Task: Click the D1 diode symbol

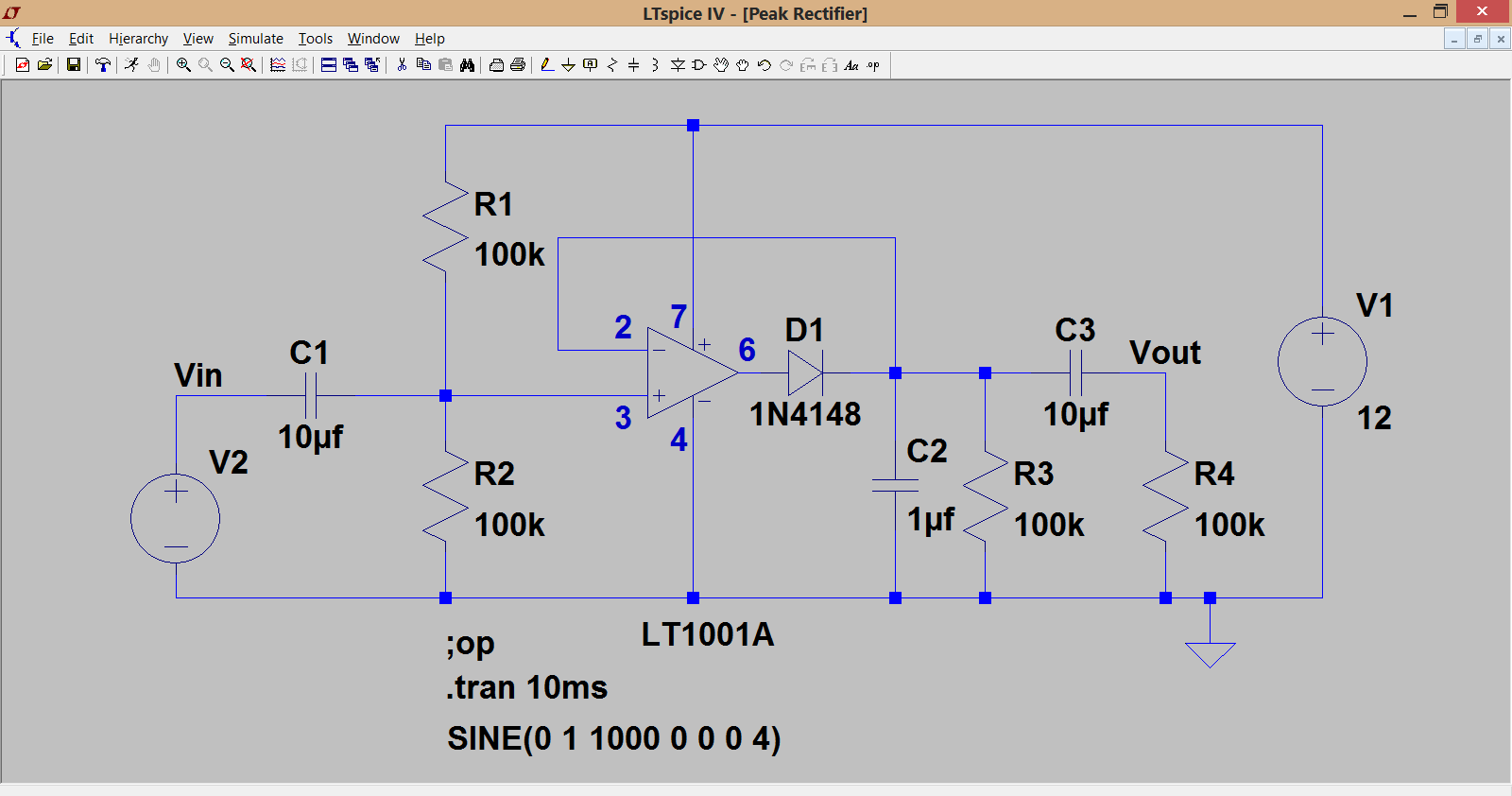Action: coord(805,373)
